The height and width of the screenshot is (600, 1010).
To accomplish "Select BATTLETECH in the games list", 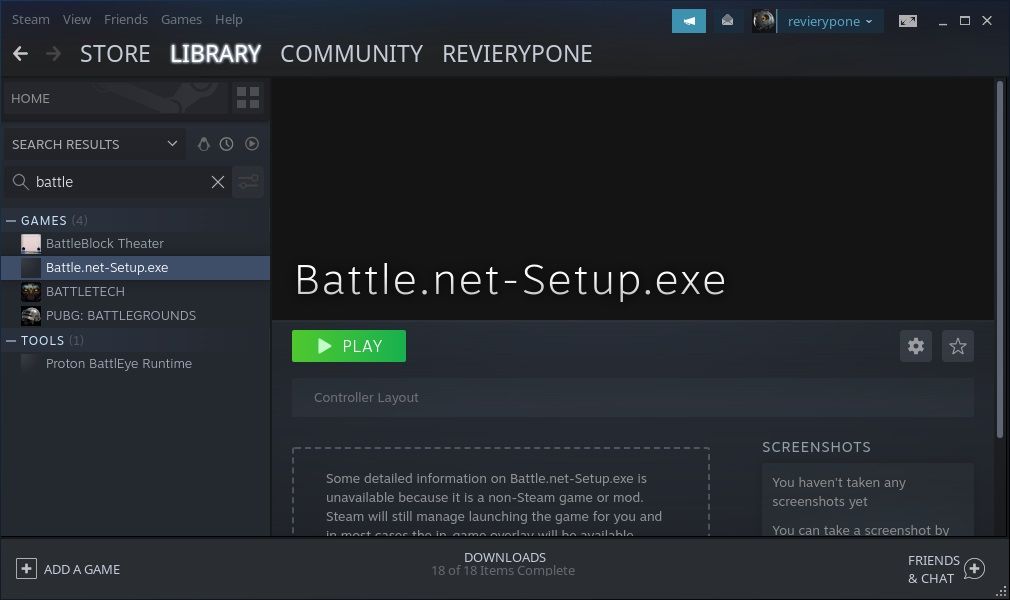I will pos(85,291).
